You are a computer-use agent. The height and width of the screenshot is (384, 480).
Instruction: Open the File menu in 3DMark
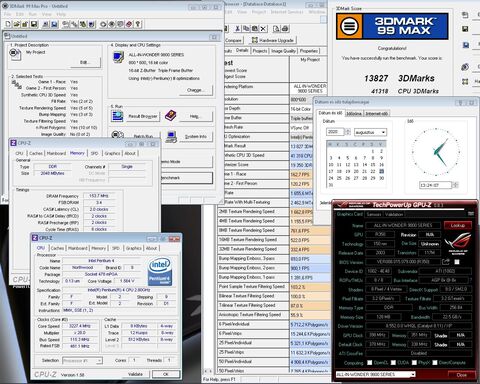(8, 14)
